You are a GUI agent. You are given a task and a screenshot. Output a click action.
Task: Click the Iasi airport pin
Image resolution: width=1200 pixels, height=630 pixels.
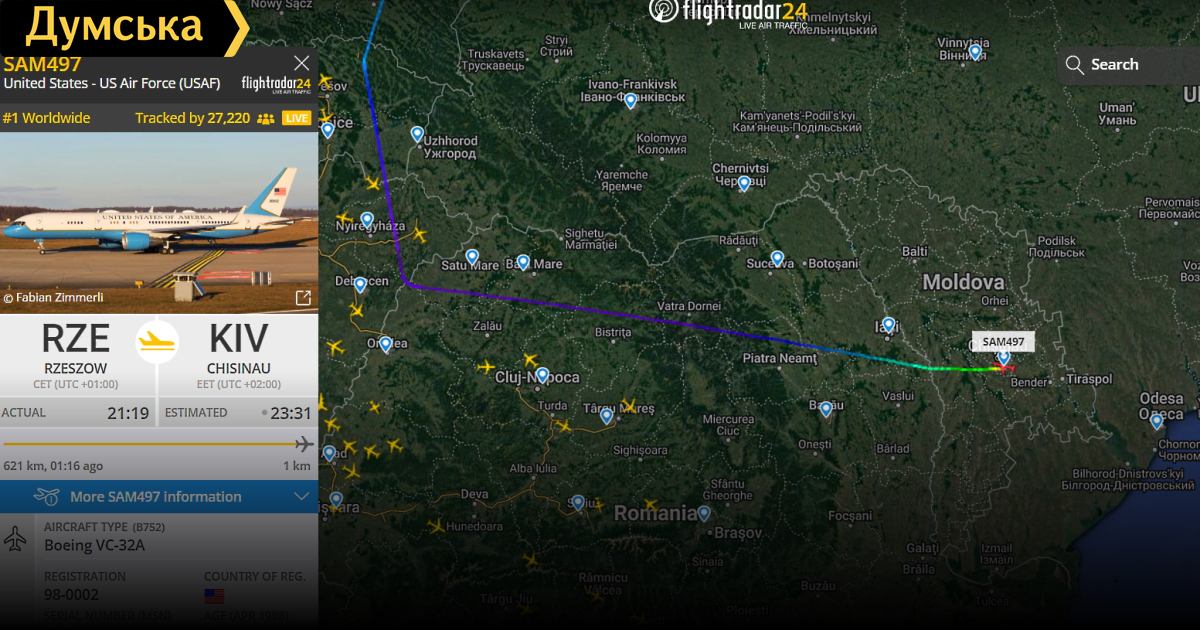[x=888, y=325]
